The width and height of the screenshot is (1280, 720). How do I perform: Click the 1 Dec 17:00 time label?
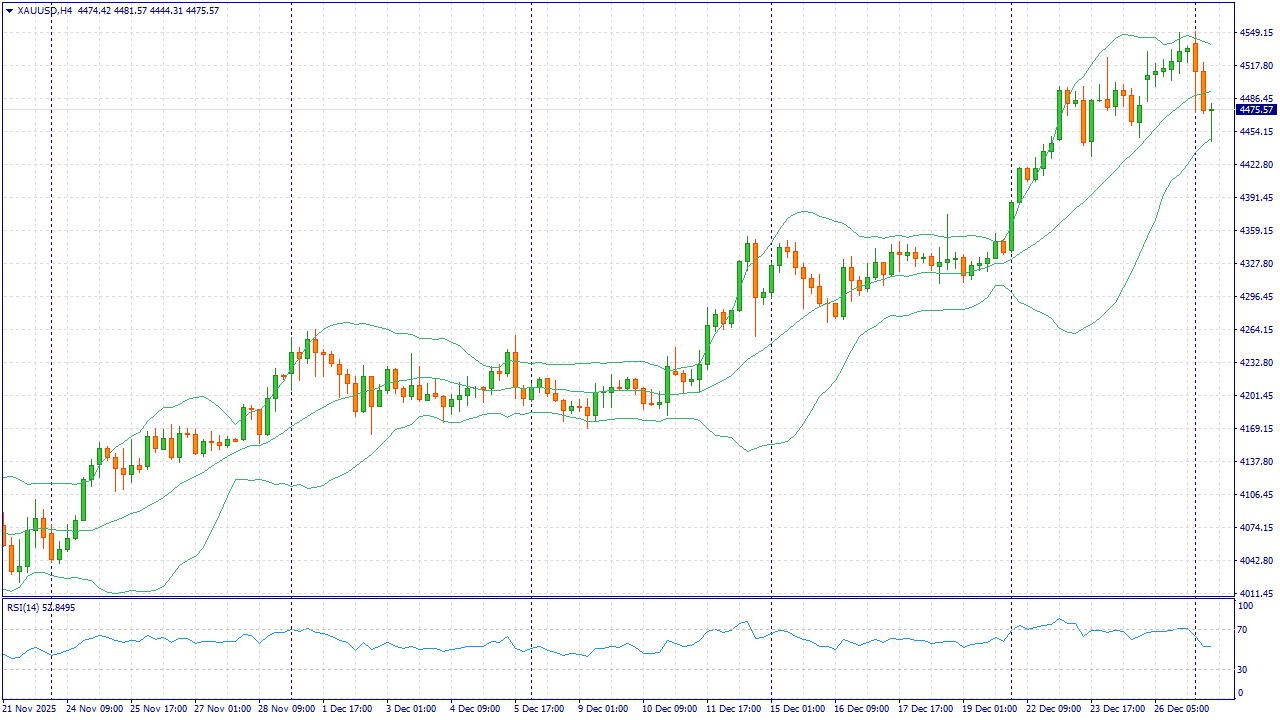tap(347, 709)
